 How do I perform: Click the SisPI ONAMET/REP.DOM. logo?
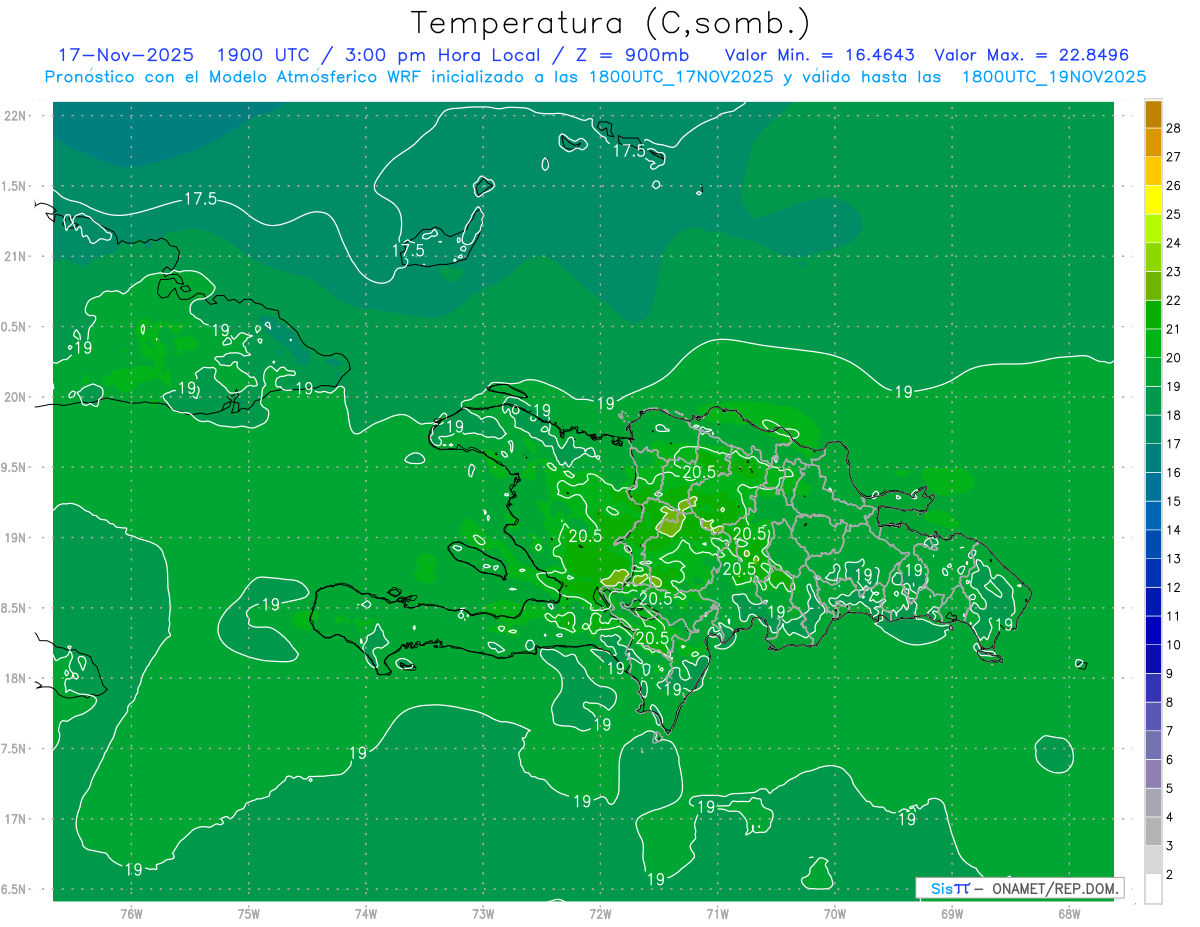pos(1019,888)
